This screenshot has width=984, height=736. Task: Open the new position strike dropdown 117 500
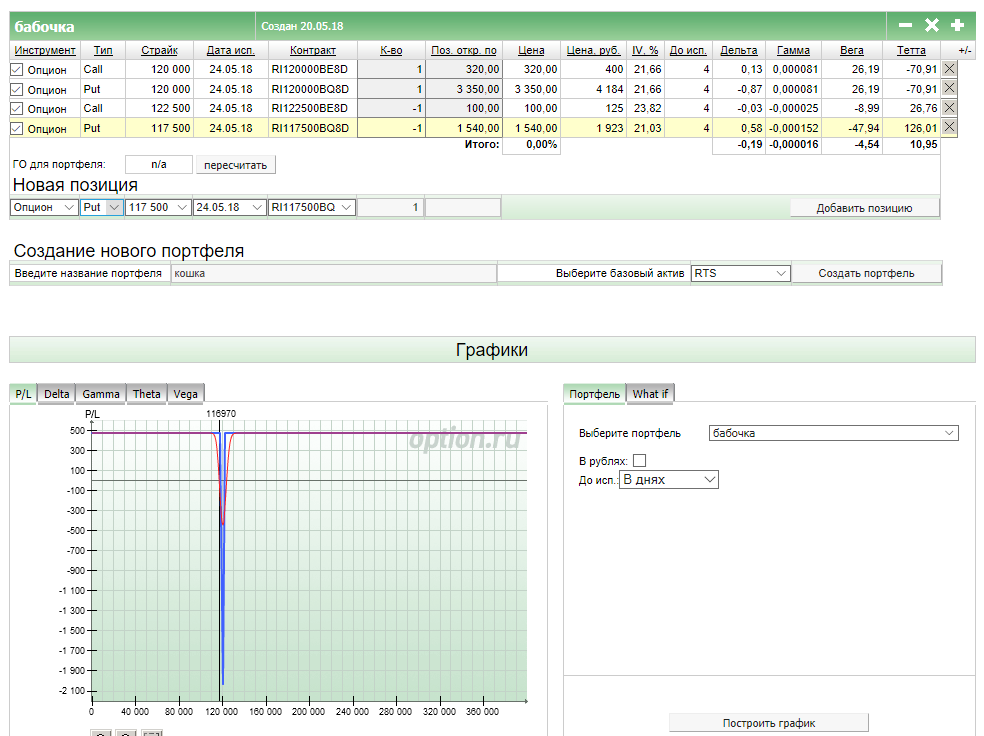coord(158,207)
